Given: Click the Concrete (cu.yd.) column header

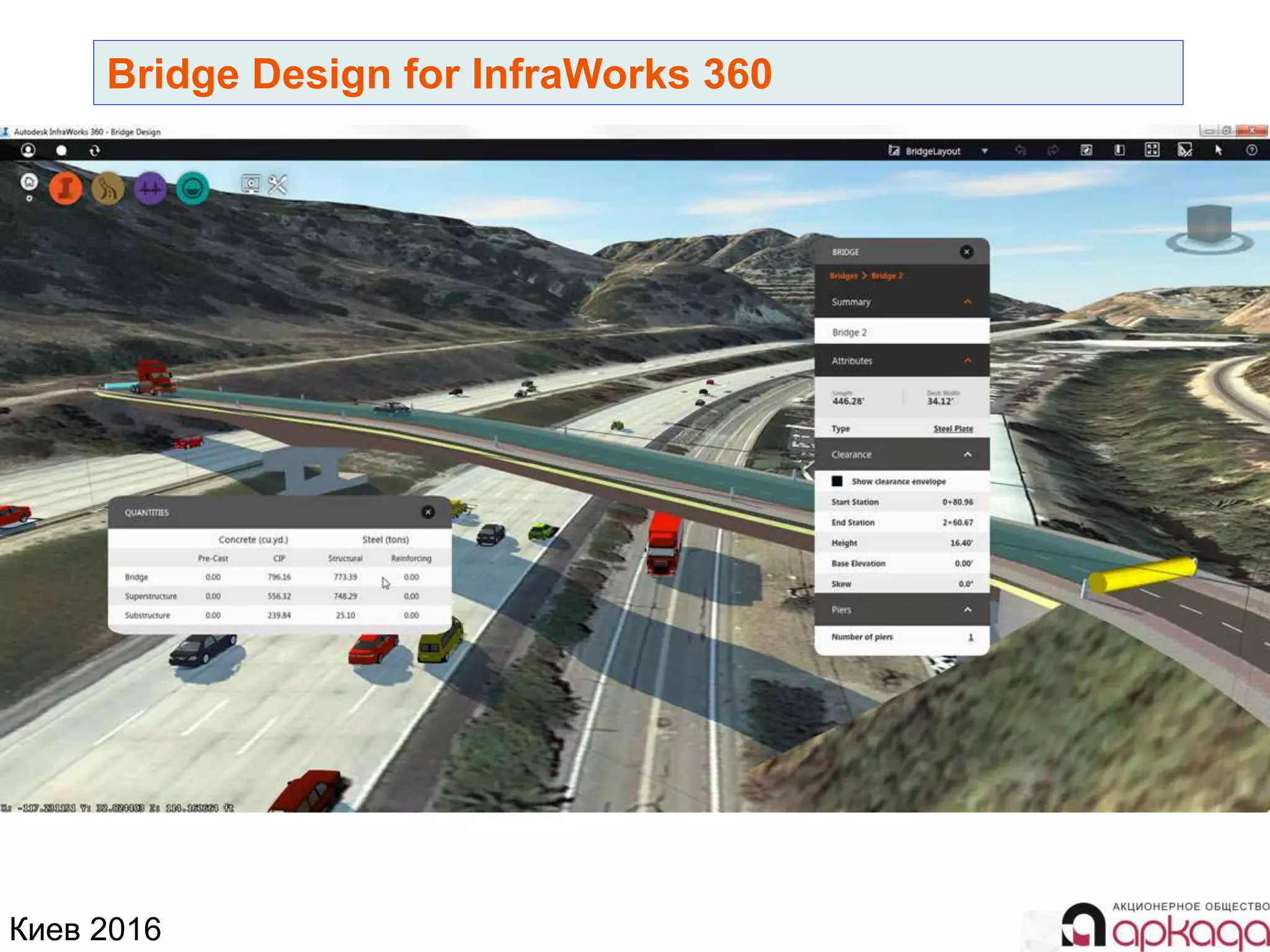Looking at the screenshot, I should click(253, 540).
